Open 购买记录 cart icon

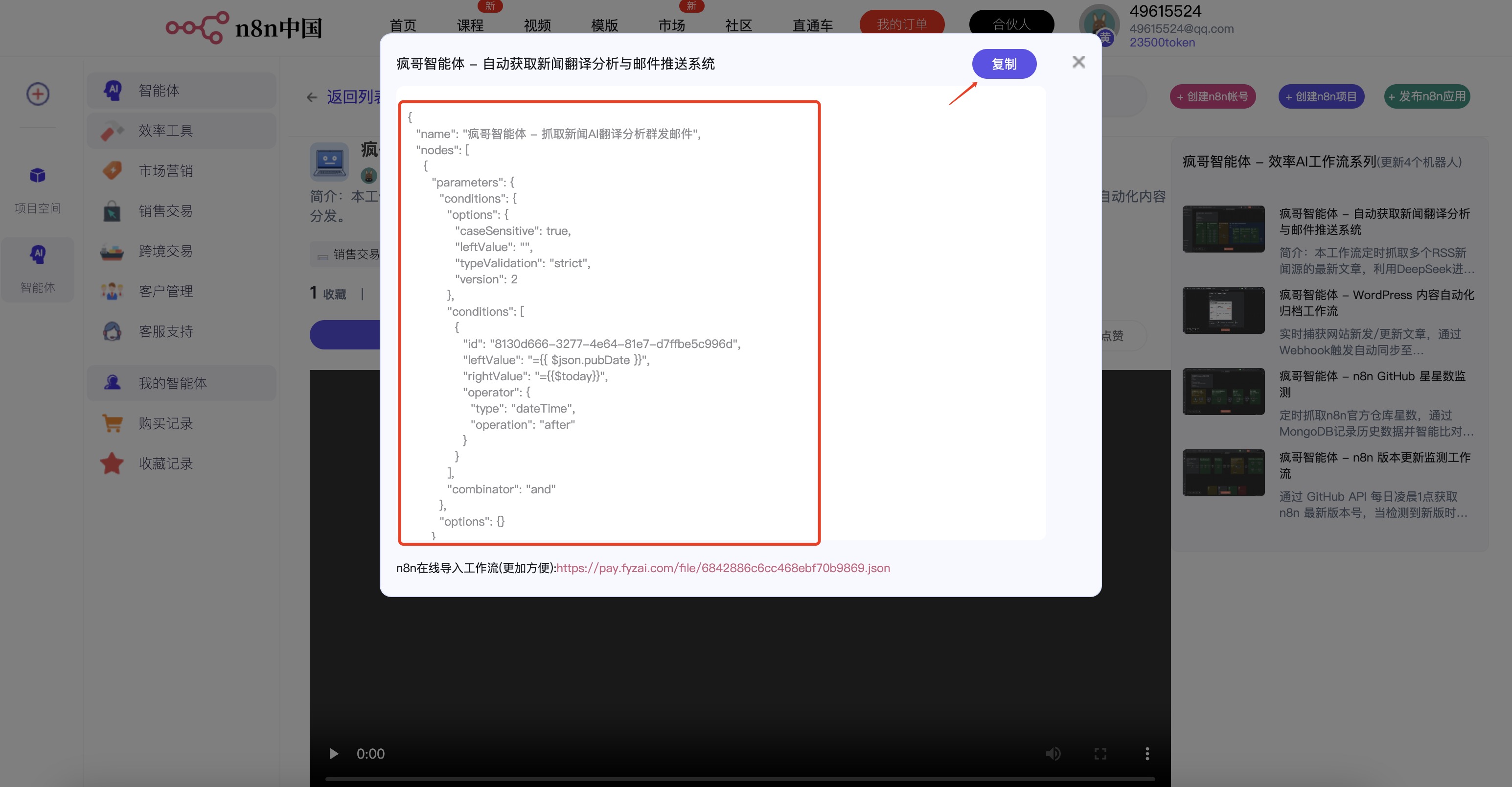pyautogui.click(x=112, y=423)
